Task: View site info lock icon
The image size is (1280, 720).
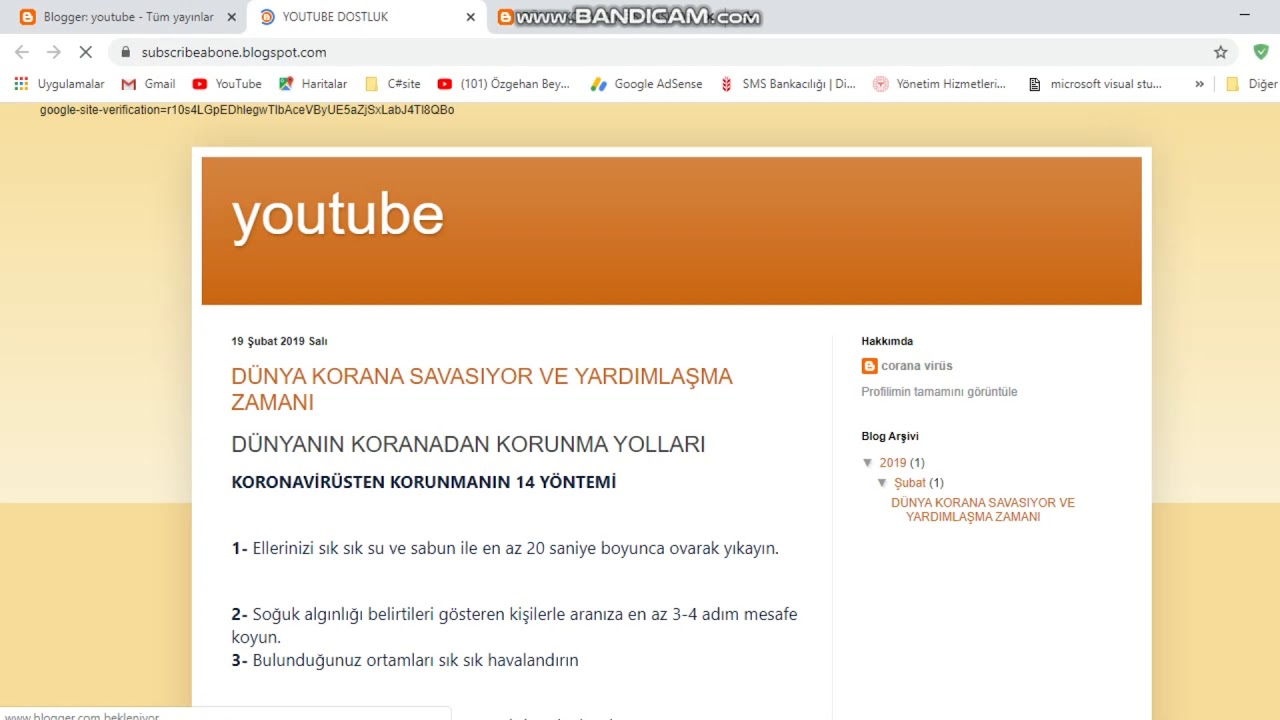Action: click(125, 52)
